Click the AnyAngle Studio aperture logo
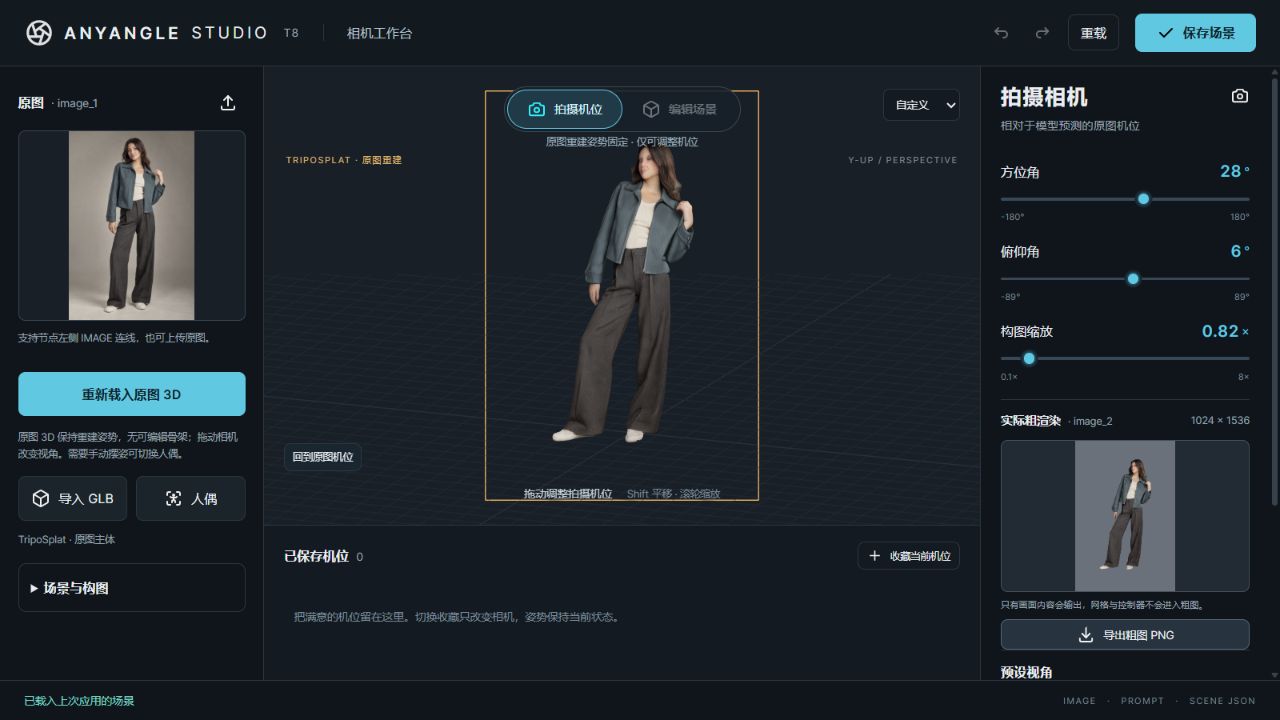Viewport: 1280px width, 720px height. 39,33
